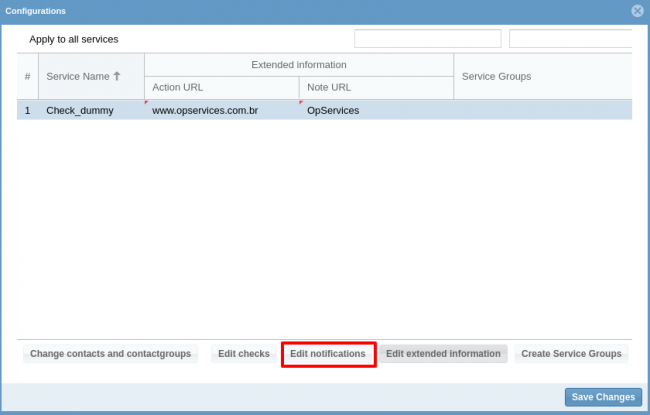Sort by the Action URL column header
The width and height of the screenshot is (650, 415).
[221, 87]
